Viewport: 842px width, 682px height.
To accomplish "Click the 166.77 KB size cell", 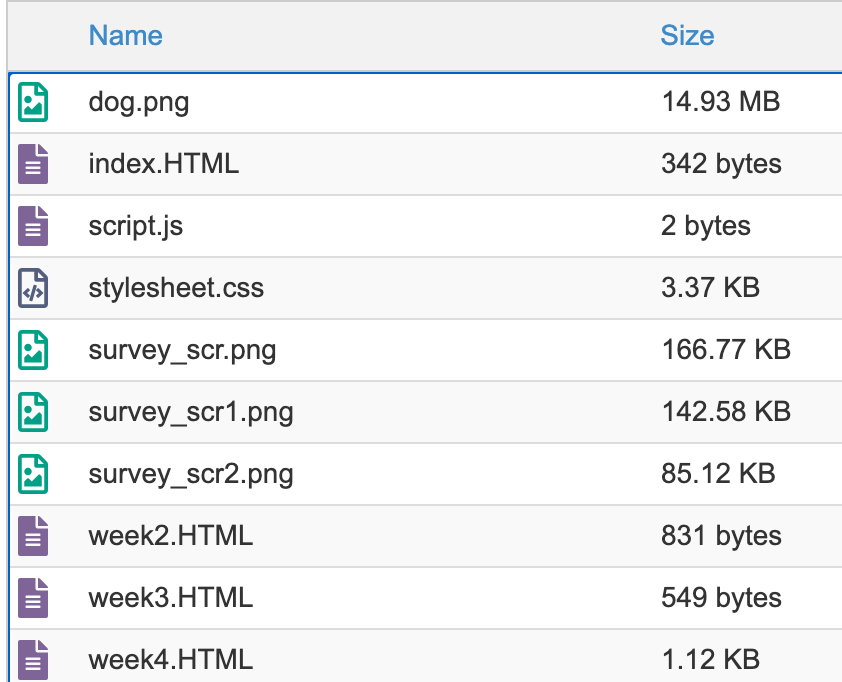I will pos(725,350).
